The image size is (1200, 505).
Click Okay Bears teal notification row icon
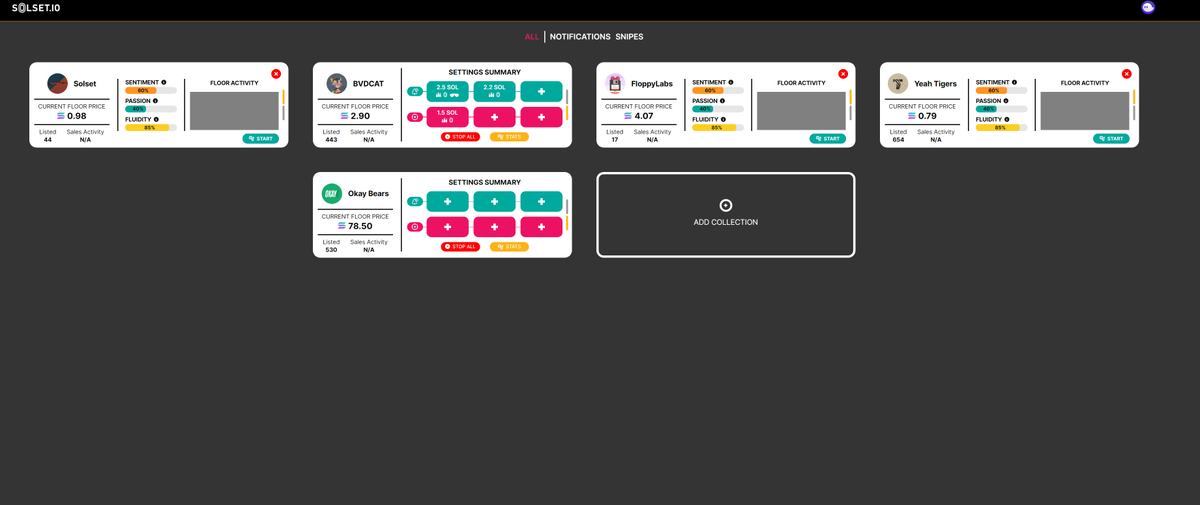tap(414, 202)
